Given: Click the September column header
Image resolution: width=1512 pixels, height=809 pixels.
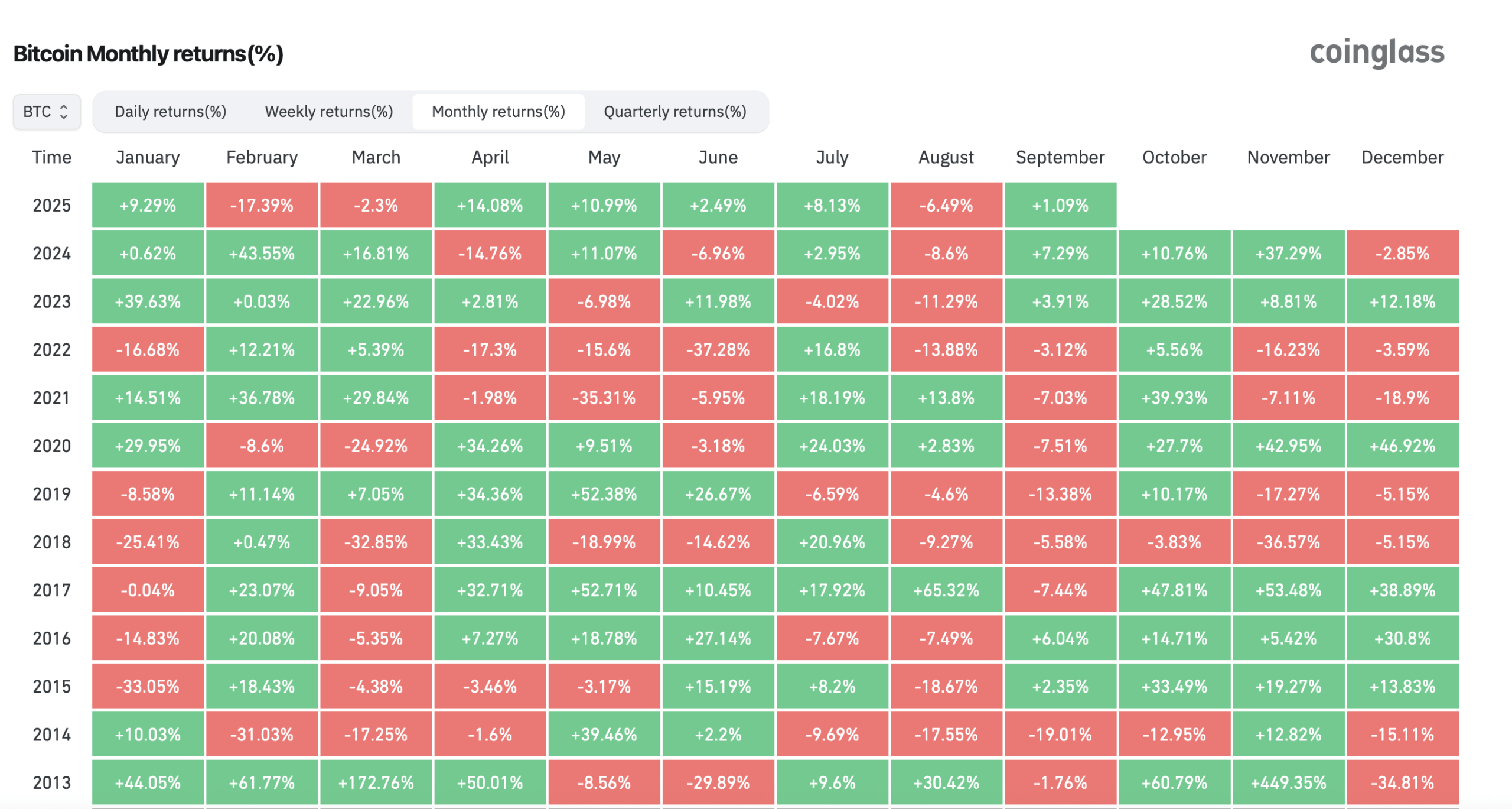Looking at the screenshot, I should (x=1060, y=157).
